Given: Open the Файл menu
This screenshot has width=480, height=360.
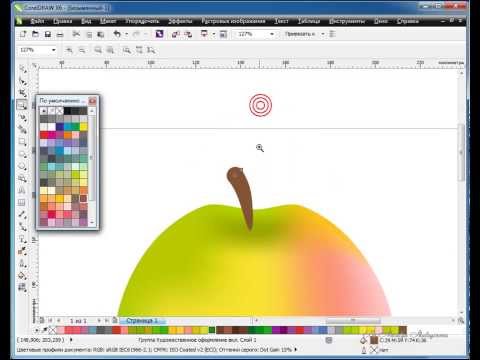Looking at the screenshot, I should point(37,21).
